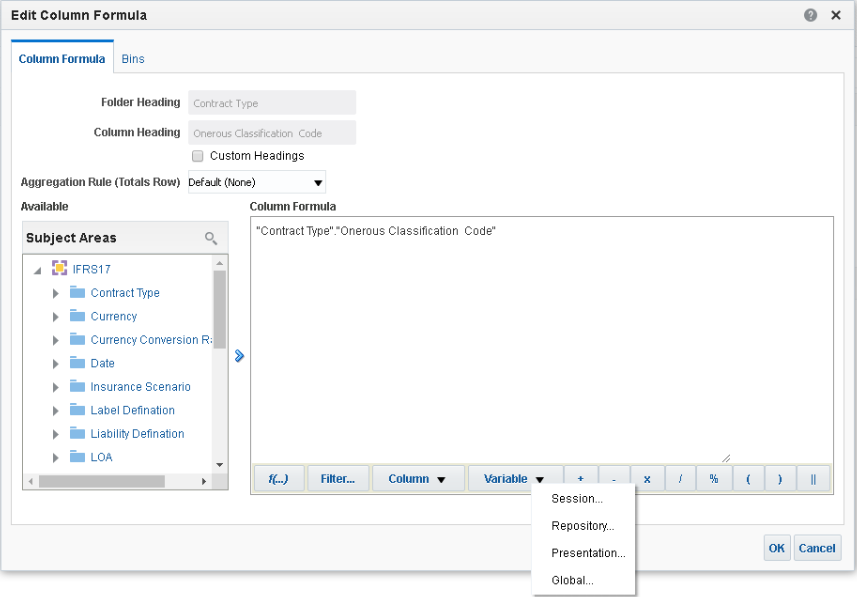Choose Repository... from Variable menu

[583, 526]
